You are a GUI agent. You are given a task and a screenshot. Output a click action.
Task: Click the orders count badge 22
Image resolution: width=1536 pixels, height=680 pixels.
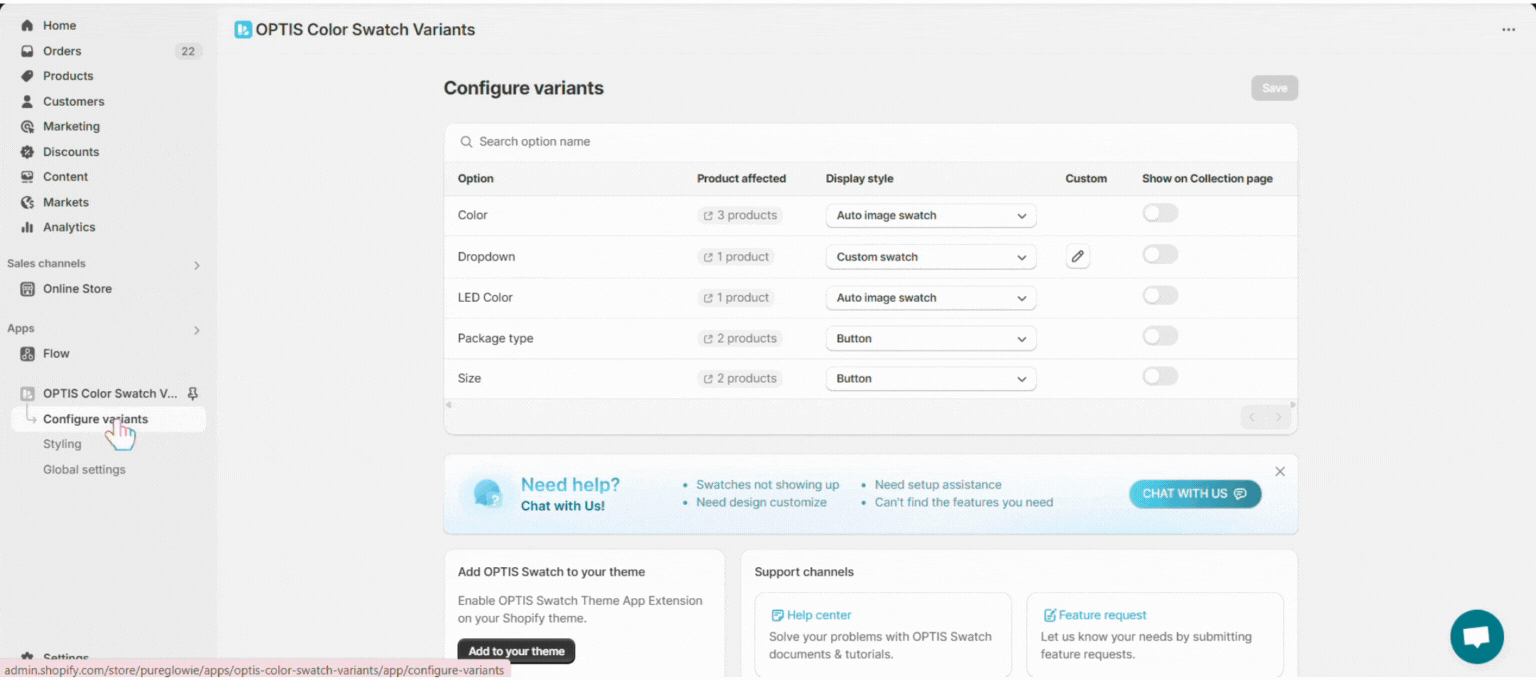[x=188, y=51]
